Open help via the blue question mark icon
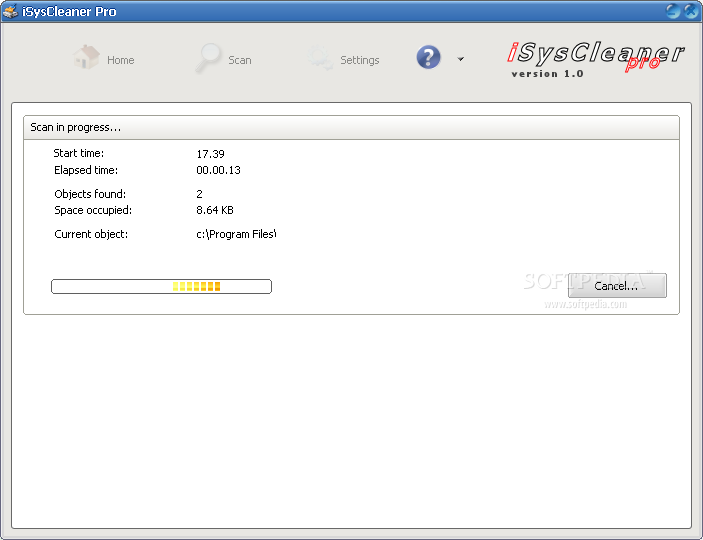 [428, 57]
